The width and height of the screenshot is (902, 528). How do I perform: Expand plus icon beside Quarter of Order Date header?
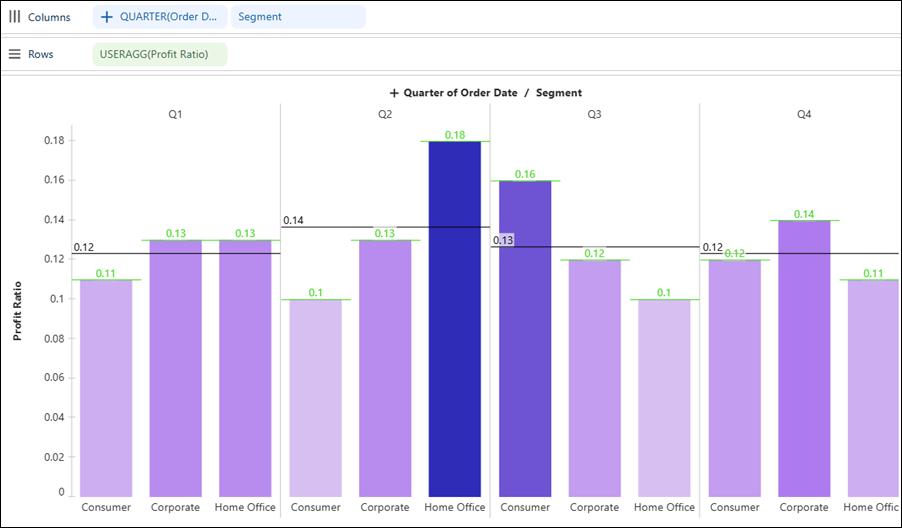coord(394,93)
